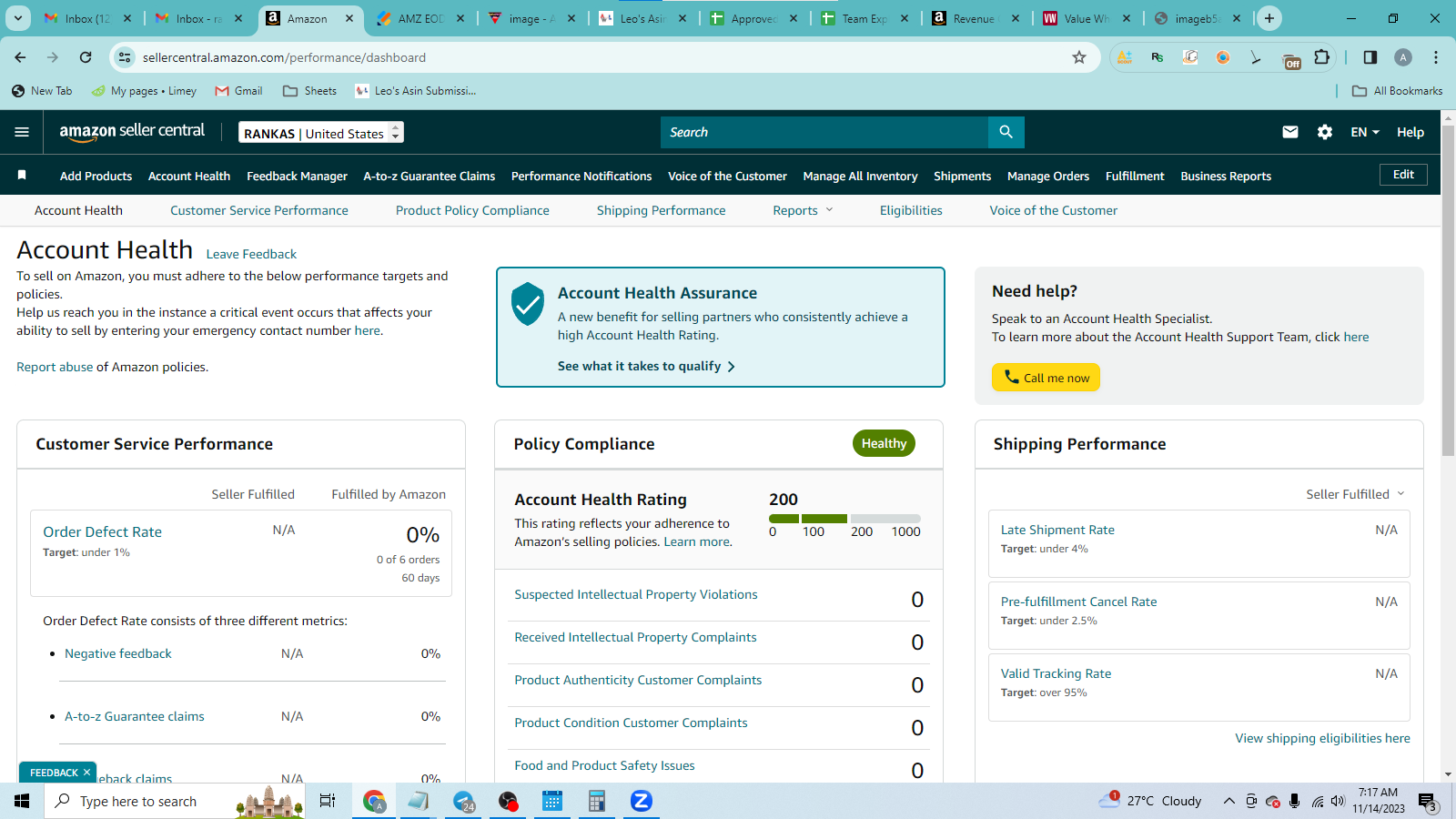Click the browser address bar URL

coord(284,57)
